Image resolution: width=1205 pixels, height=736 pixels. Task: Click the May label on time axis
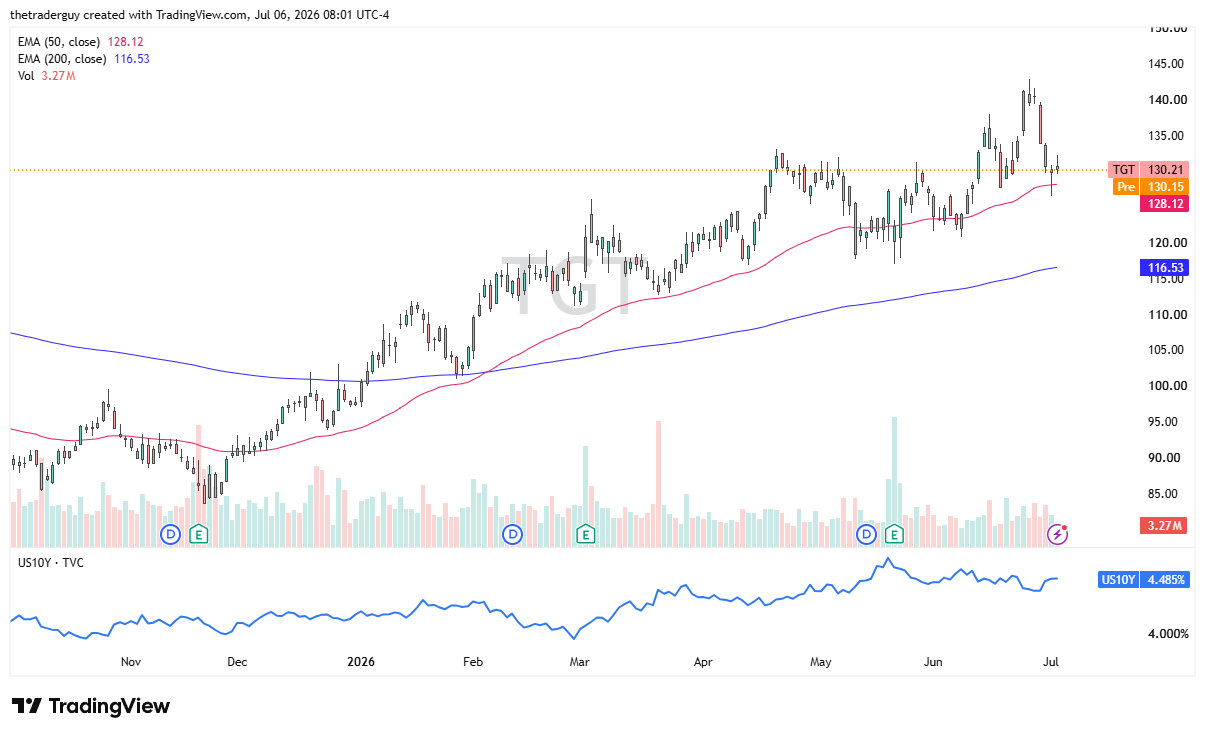coord(821,662)
